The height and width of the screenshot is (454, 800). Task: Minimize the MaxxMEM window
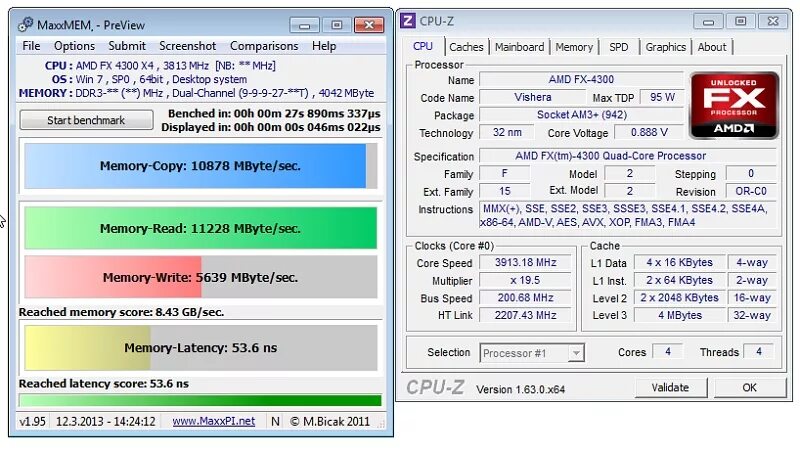[x=305, y=25]
